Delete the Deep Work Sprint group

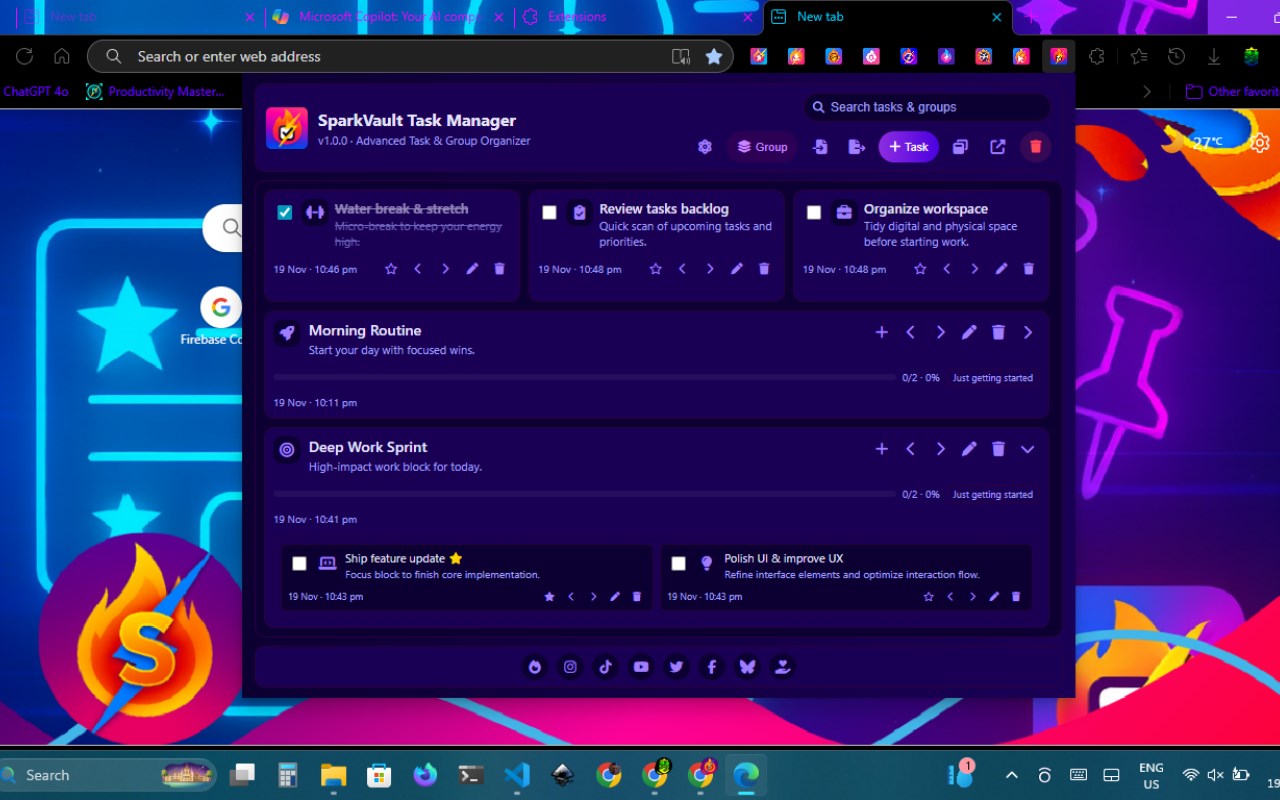(998, 449)
